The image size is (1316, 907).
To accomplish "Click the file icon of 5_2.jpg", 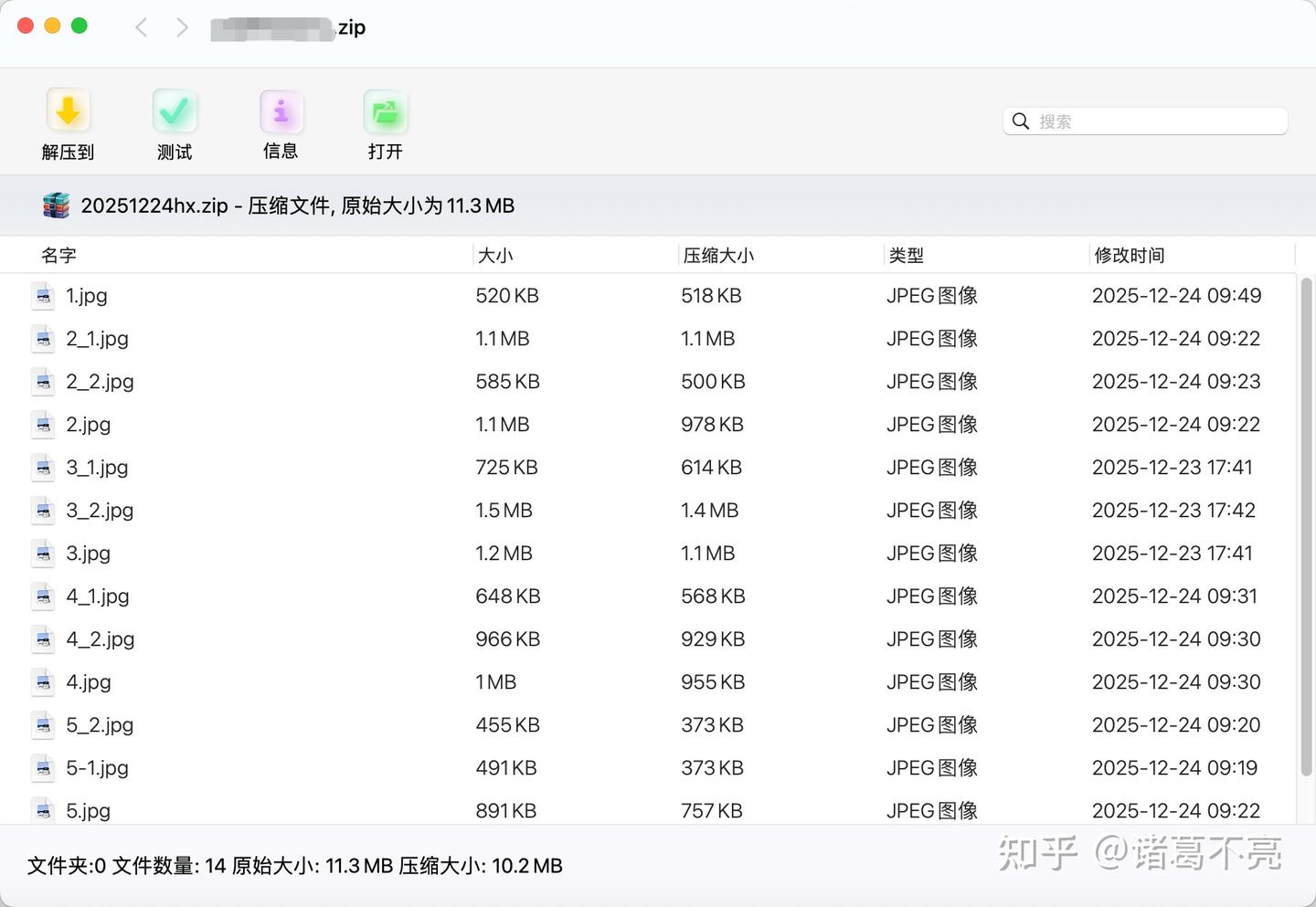I will point(43,725).
